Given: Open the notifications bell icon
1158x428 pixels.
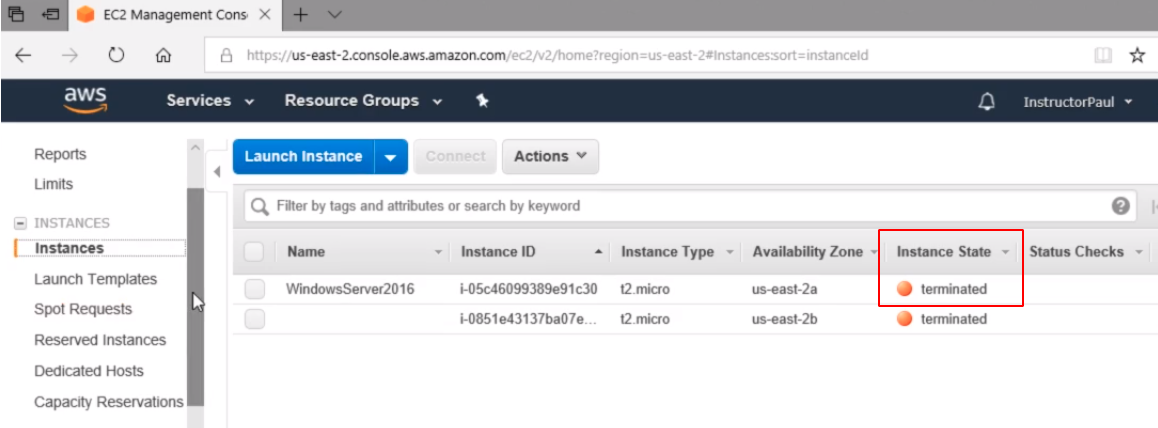Looking at the screenshot, I should pos(986,101).
